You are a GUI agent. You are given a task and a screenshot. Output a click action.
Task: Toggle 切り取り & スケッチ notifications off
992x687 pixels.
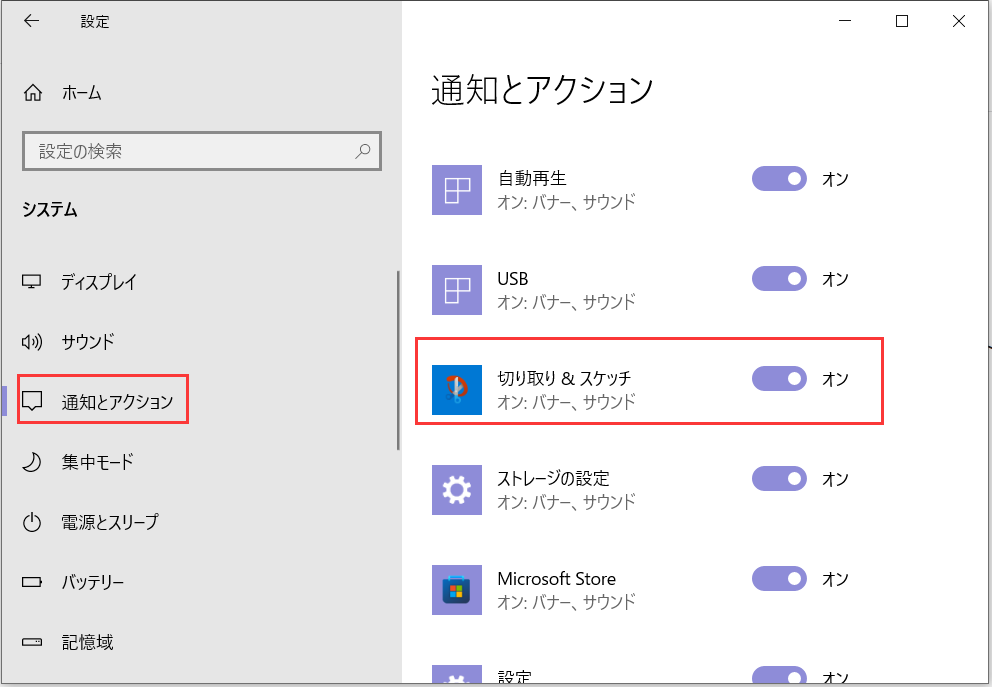[779, 379]
